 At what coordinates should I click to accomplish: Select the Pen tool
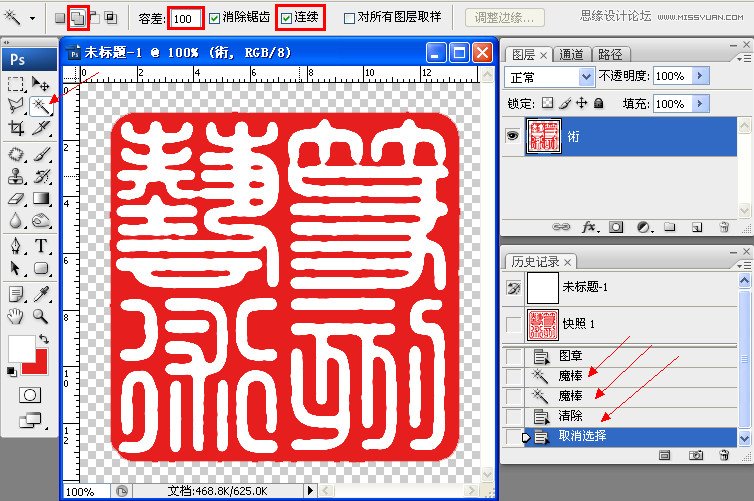[15, 246]
